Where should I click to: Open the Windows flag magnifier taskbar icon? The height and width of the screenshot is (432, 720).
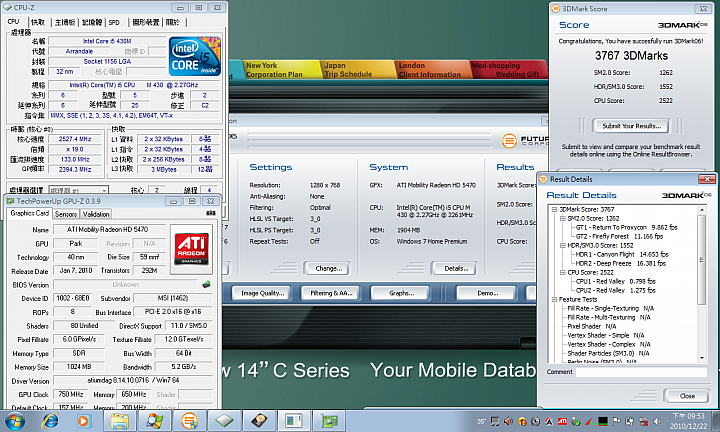click(154, 421)
